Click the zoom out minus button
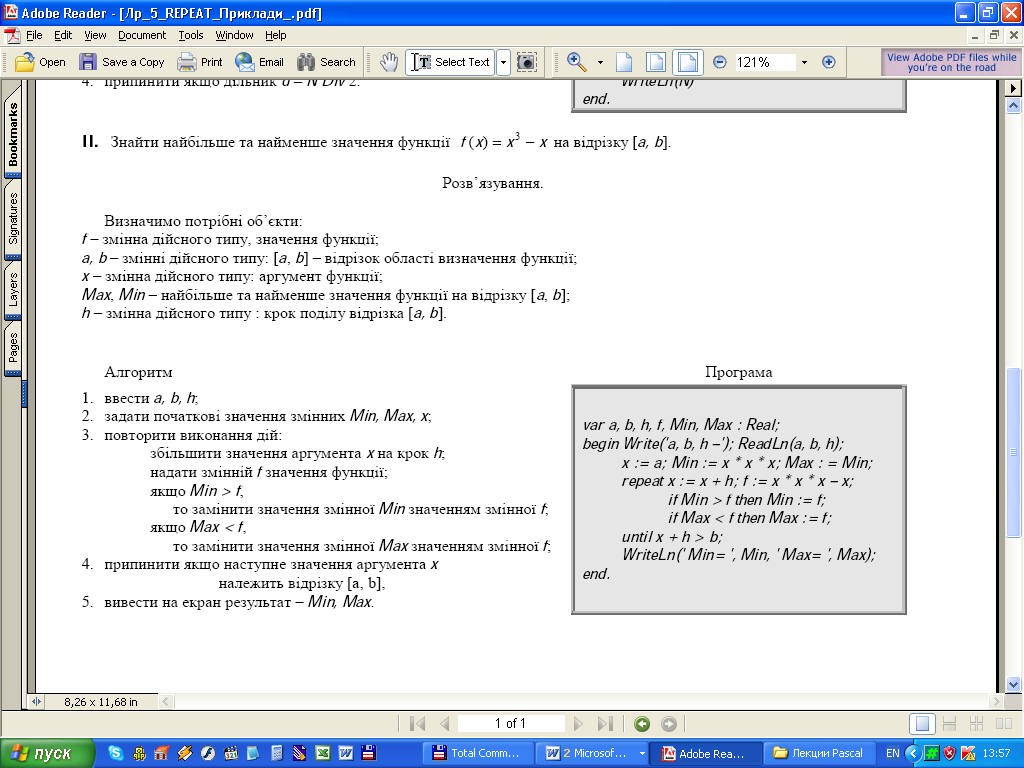 click(x=720, y=62)
